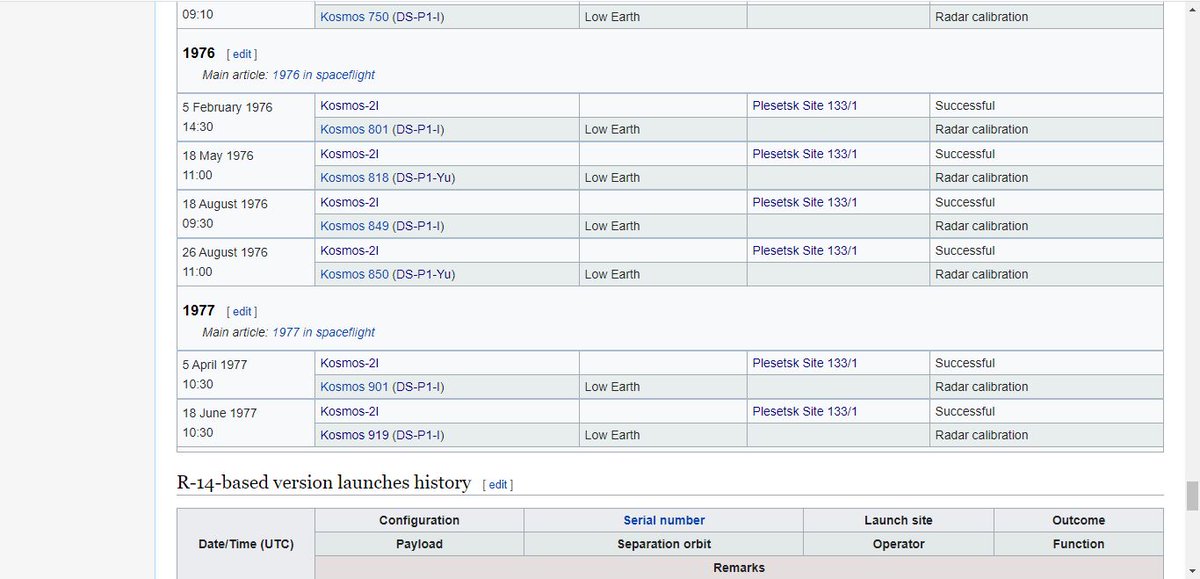The image size is (1200, 579).
Task: Select the 18 June 1977 date cell
Action: pos(246,423)
